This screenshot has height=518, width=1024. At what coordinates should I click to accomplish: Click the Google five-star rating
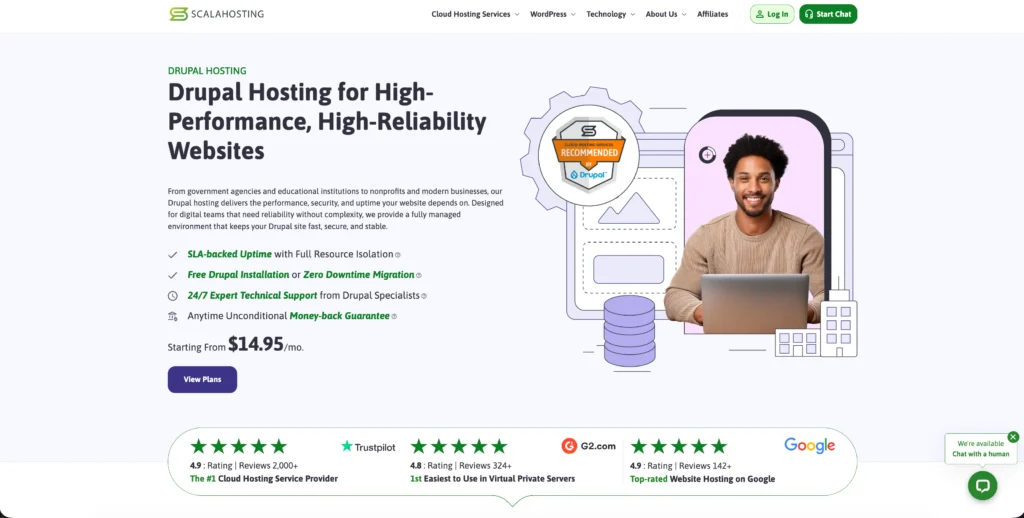(679, 447)
